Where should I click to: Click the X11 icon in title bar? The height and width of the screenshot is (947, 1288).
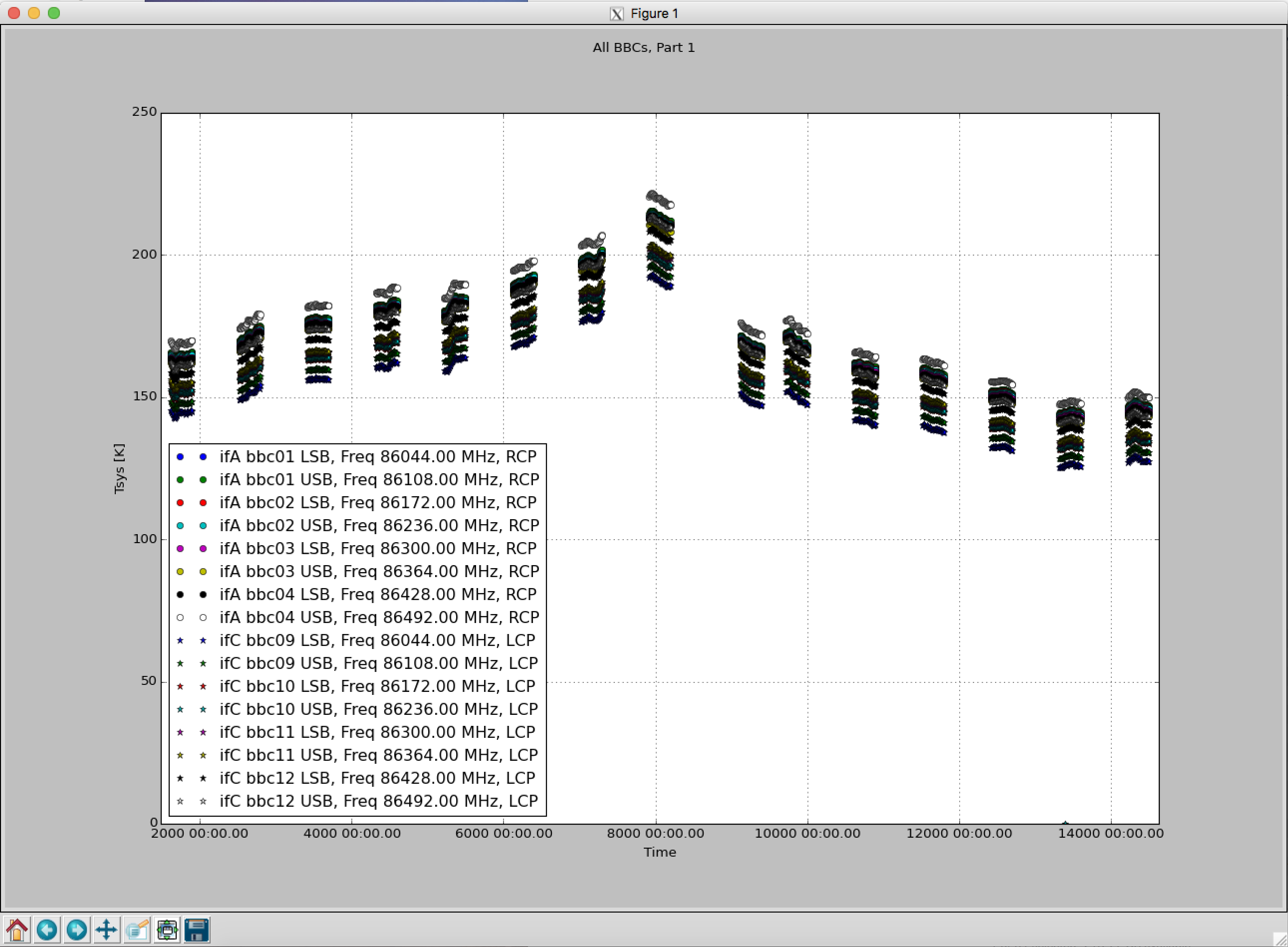tap(616, 14)
